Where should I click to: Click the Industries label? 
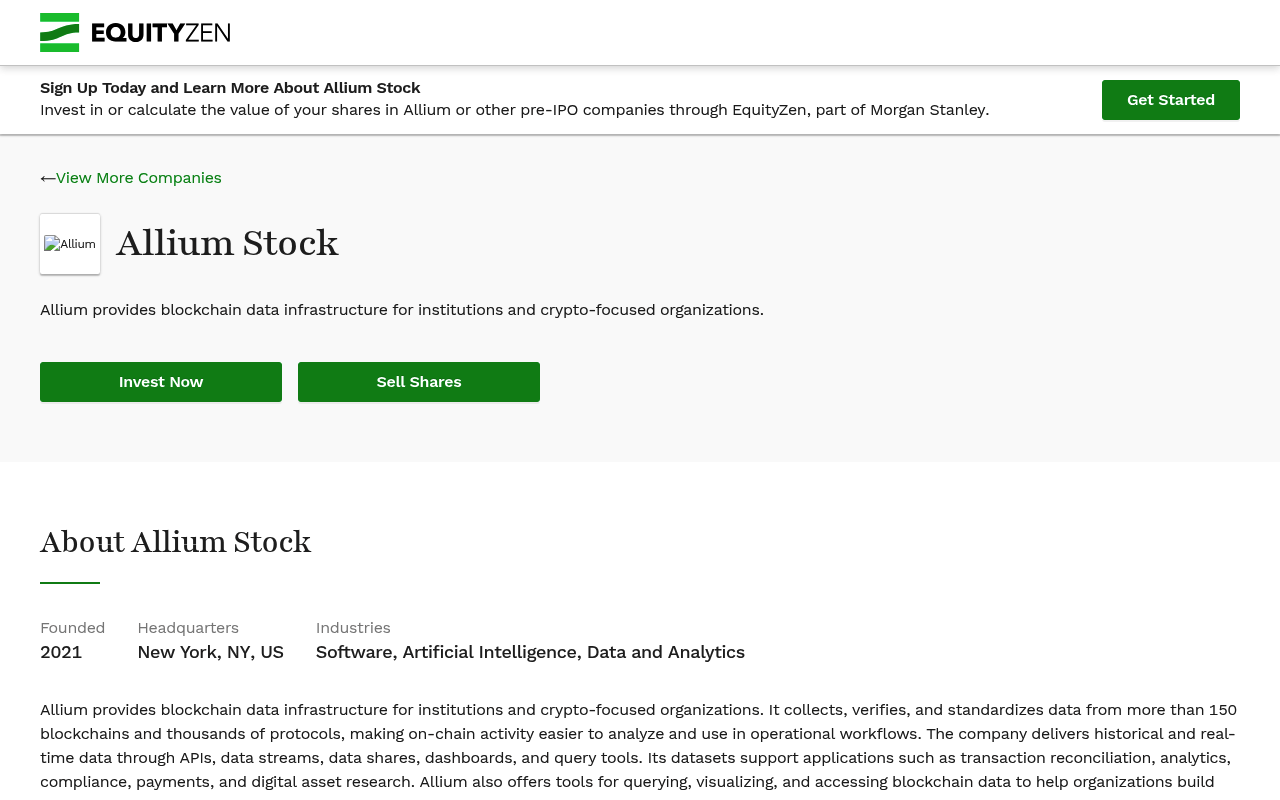click(353, 628)
